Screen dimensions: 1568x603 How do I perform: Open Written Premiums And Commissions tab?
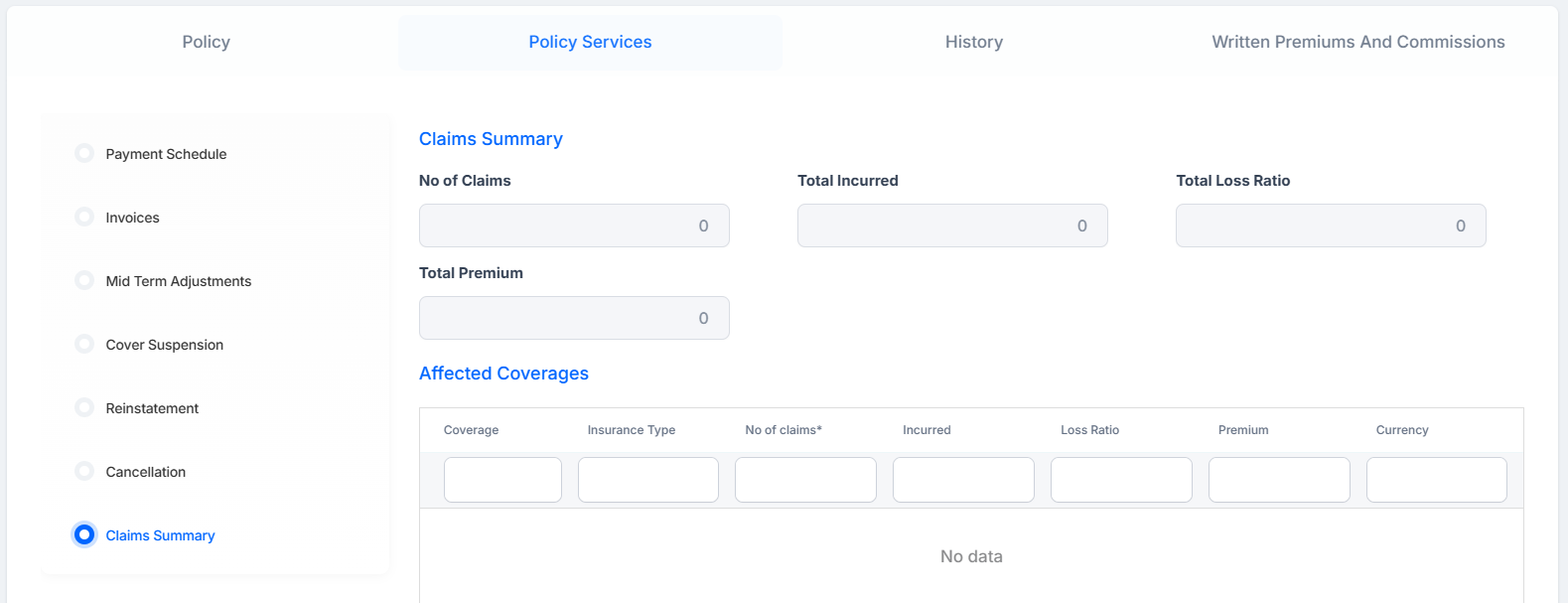(x=1357, y=42)
